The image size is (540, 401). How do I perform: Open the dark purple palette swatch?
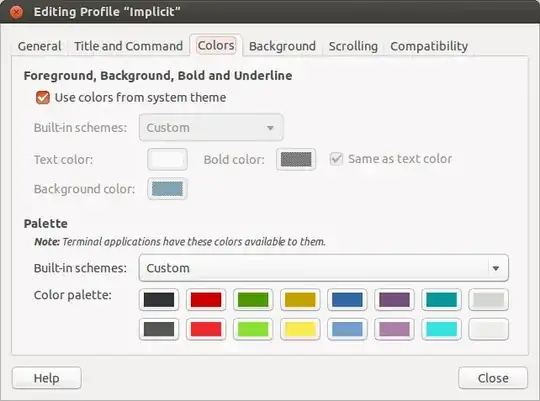394,300
